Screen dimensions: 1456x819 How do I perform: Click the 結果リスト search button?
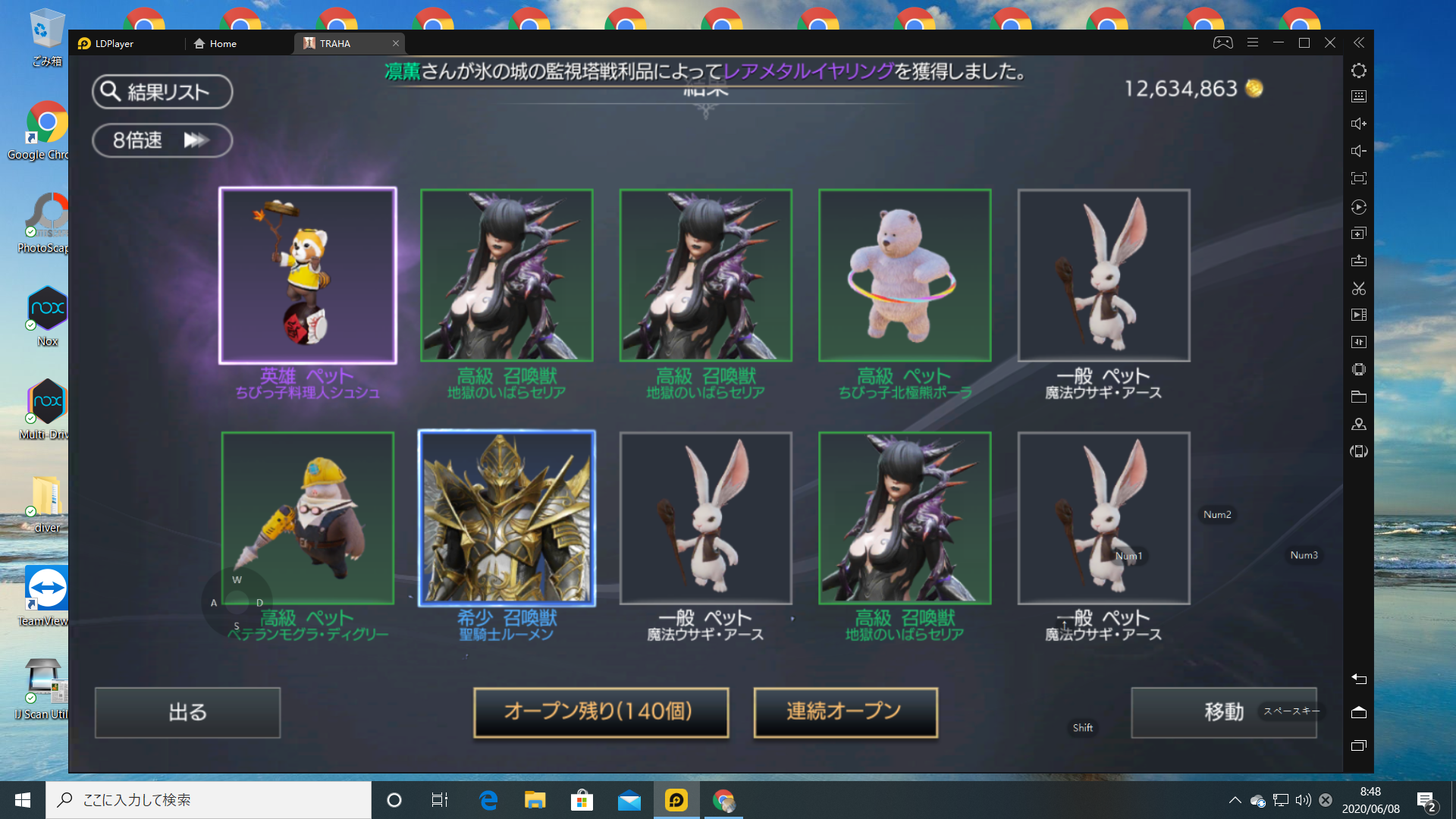pyautogui.click(x=162, y=92)
